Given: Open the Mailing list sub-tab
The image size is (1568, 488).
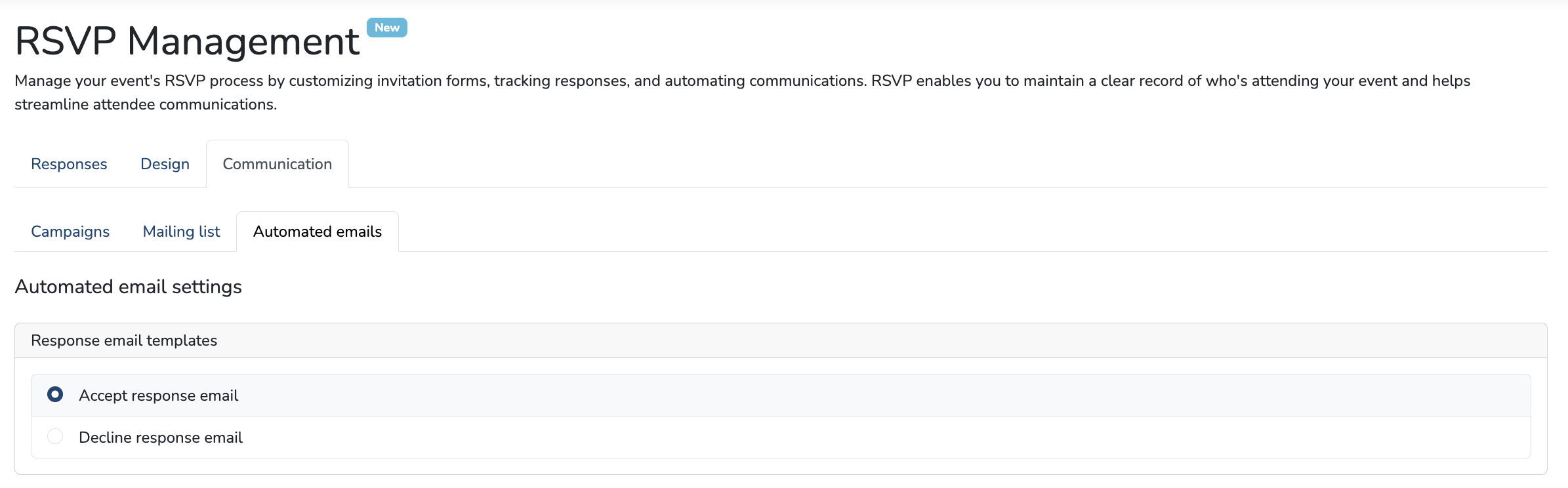Looking at the screenshot, I should pos(181,232).
